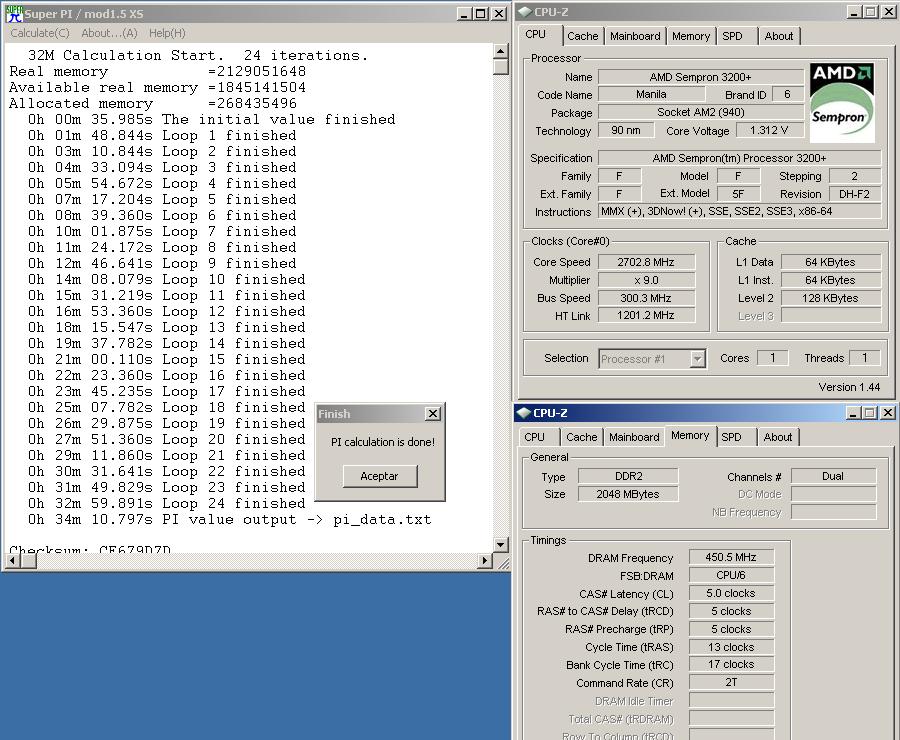This screenshot has height=740, width=900.
Task: Click the Package field 'Socket AM2 (940)'
Action: (700, 113)
